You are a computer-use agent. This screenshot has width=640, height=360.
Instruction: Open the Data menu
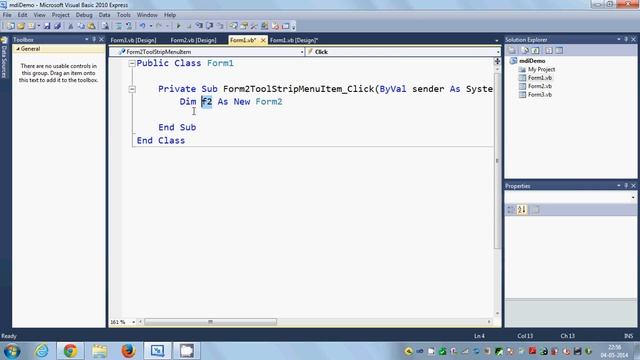pyautogui.click(x=104, y=15)
